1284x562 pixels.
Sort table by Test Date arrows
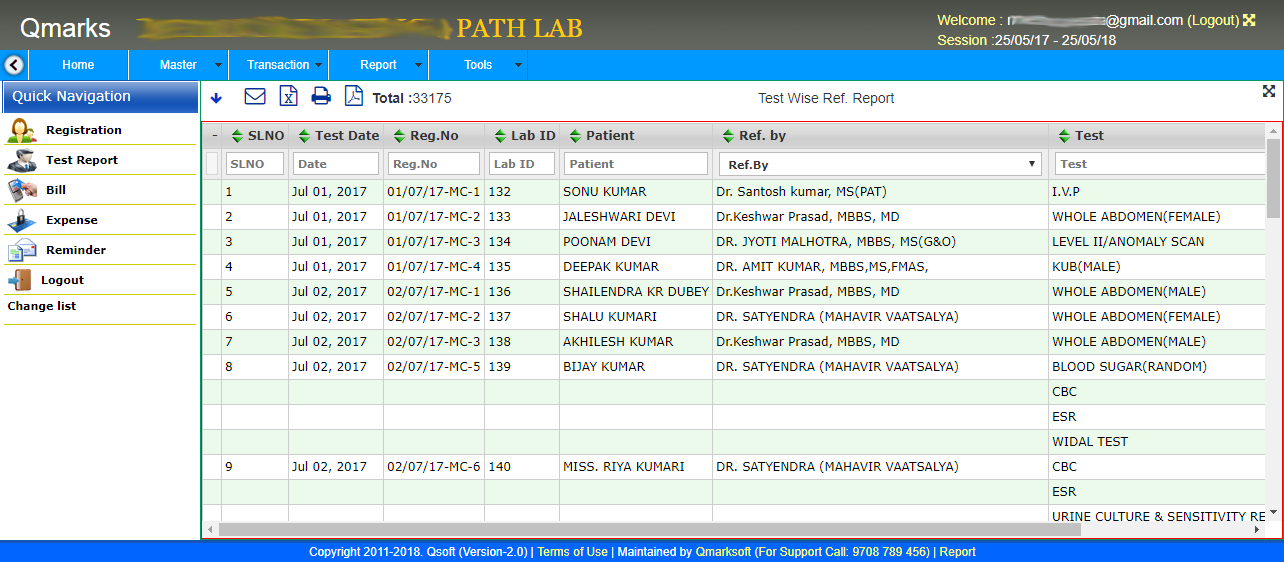coord(304,136)
